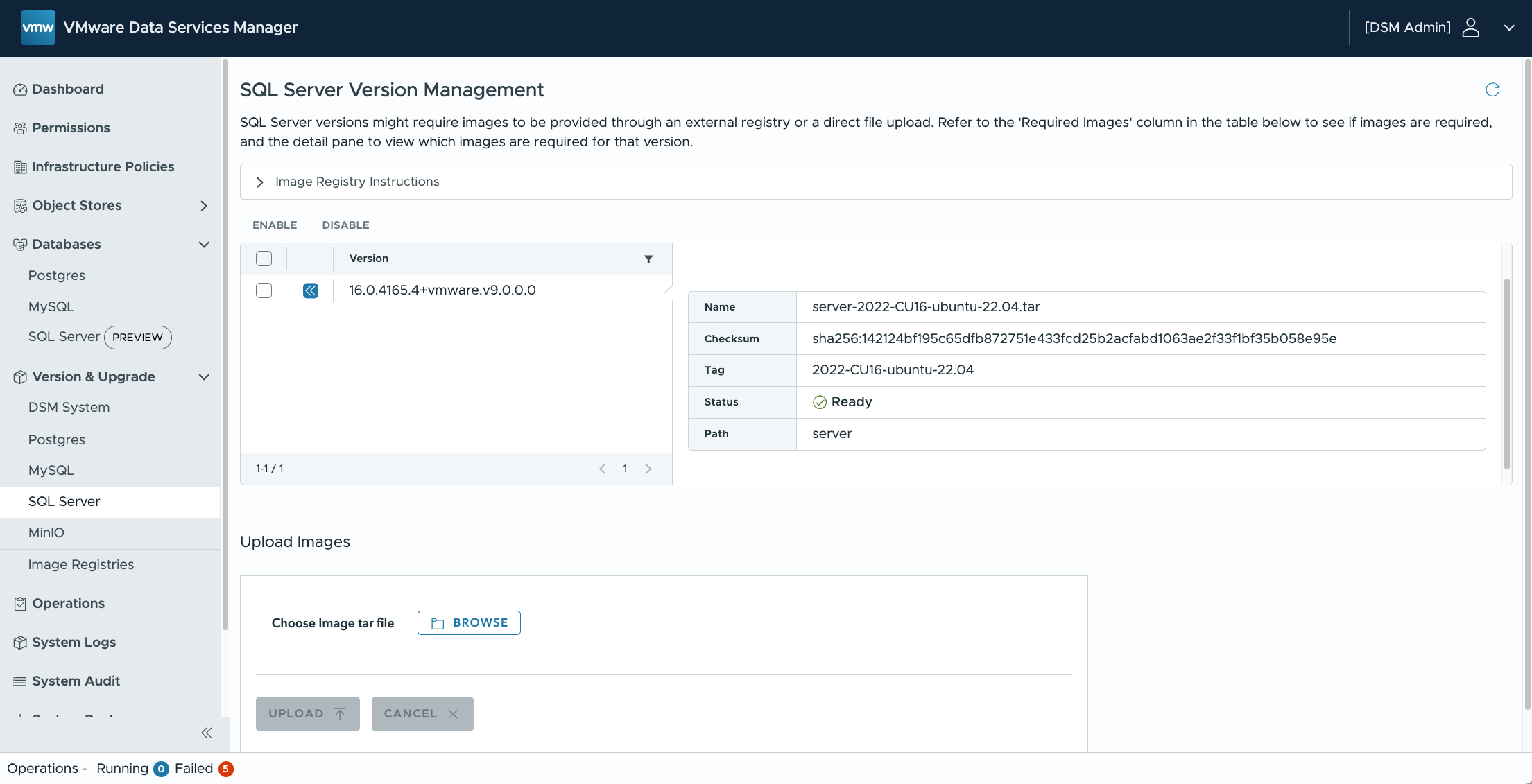Expand Image Registry Instructions section

tap(260, 182)
